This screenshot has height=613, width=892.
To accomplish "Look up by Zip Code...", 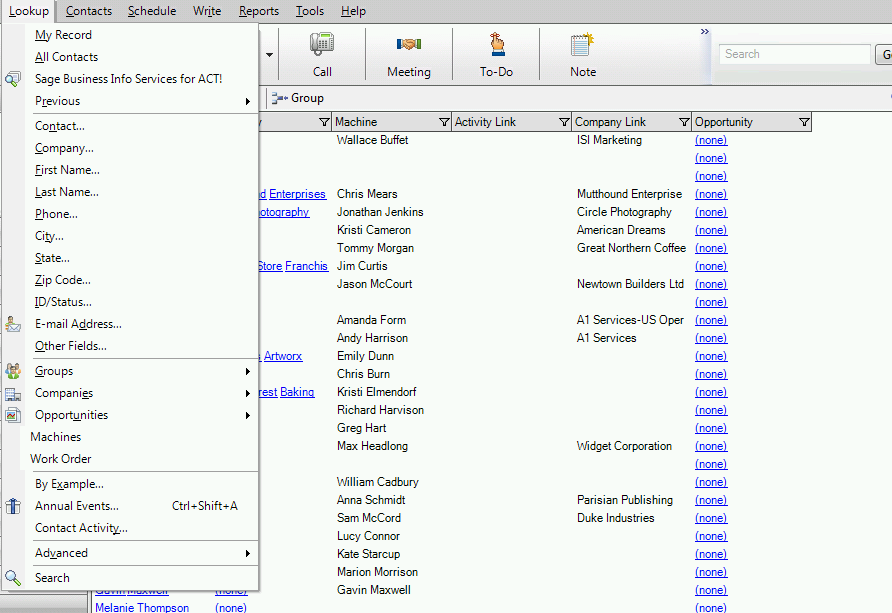I will 63,280.
